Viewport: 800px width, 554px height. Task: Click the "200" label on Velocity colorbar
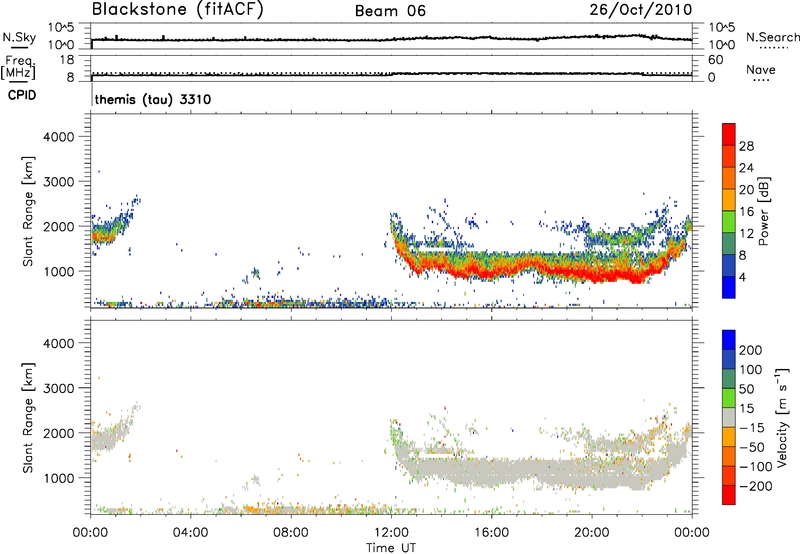tap(751, 350)
